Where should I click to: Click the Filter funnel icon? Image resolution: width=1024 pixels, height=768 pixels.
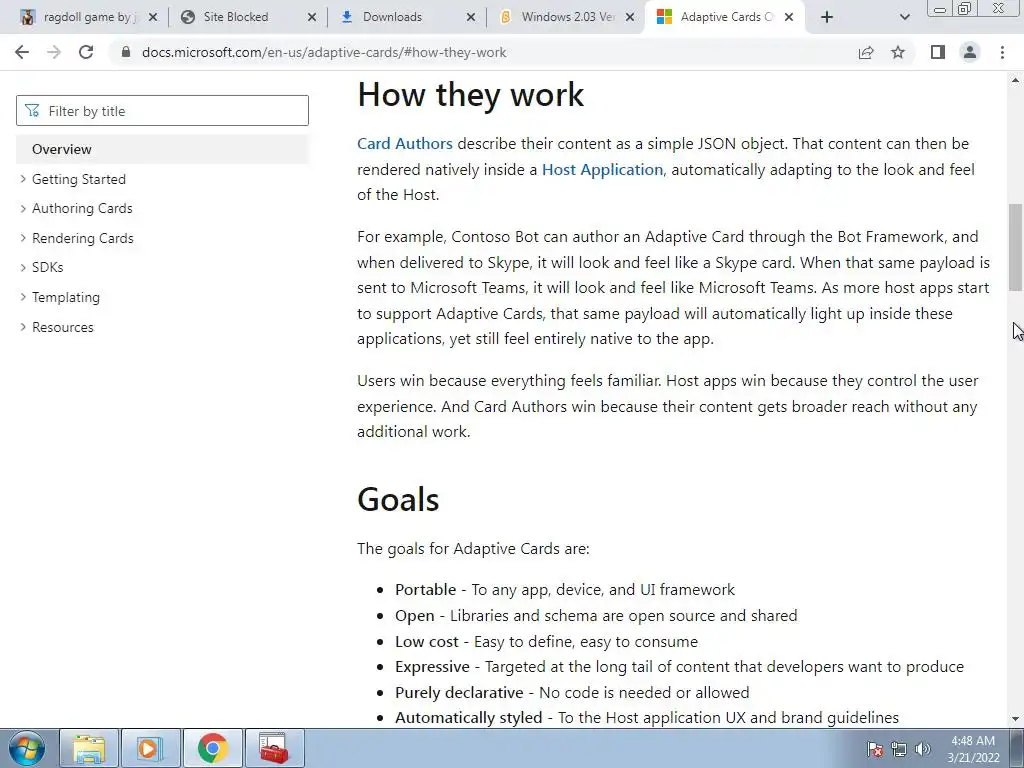pos(32,110)
